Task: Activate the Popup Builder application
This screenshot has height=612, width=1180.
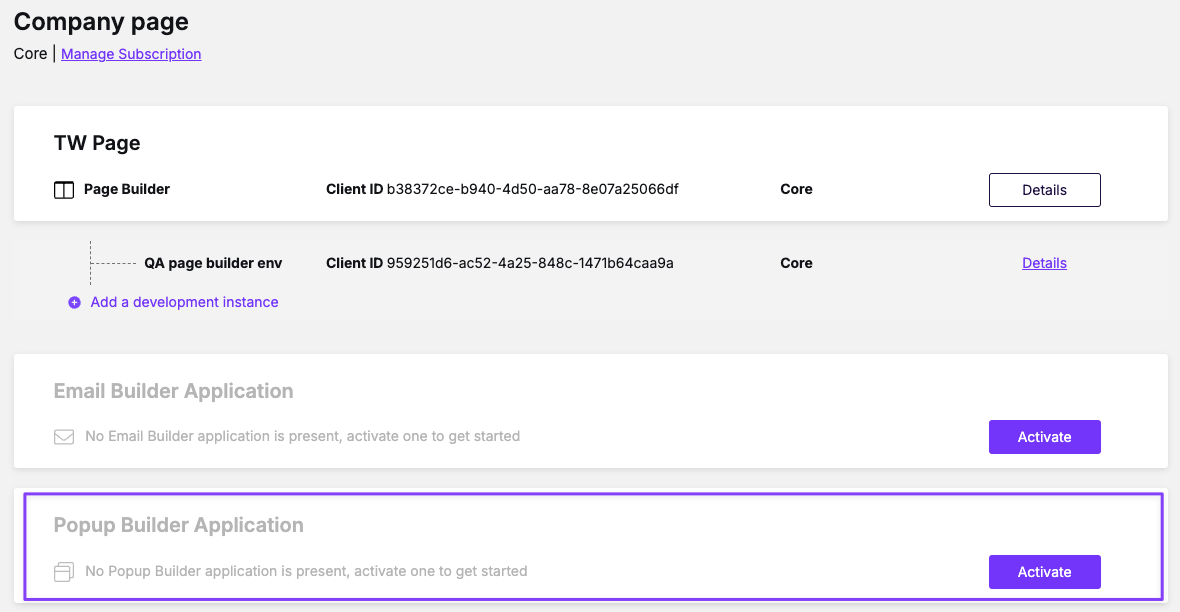Action: pyautogui.click(x=1045, y=571)
